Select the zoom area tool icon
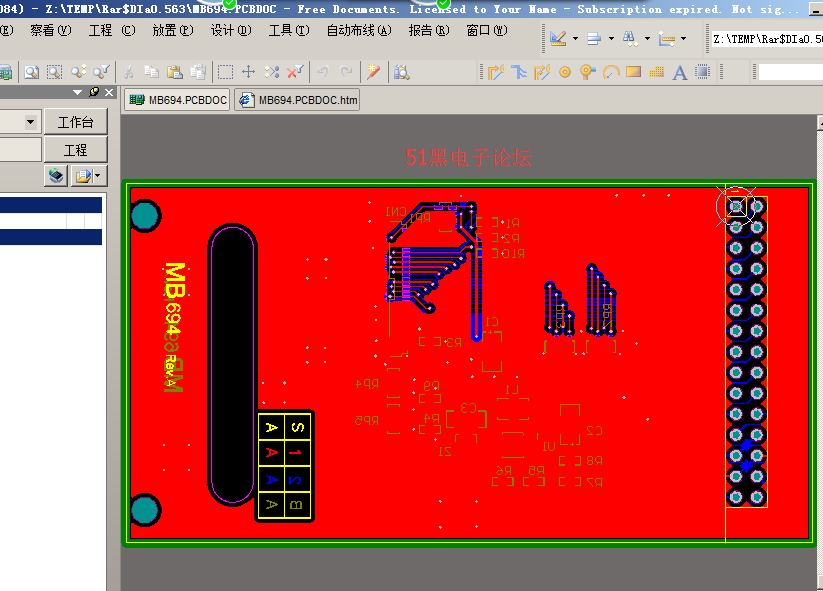The image size is (823, 591). tap(55, 72)
